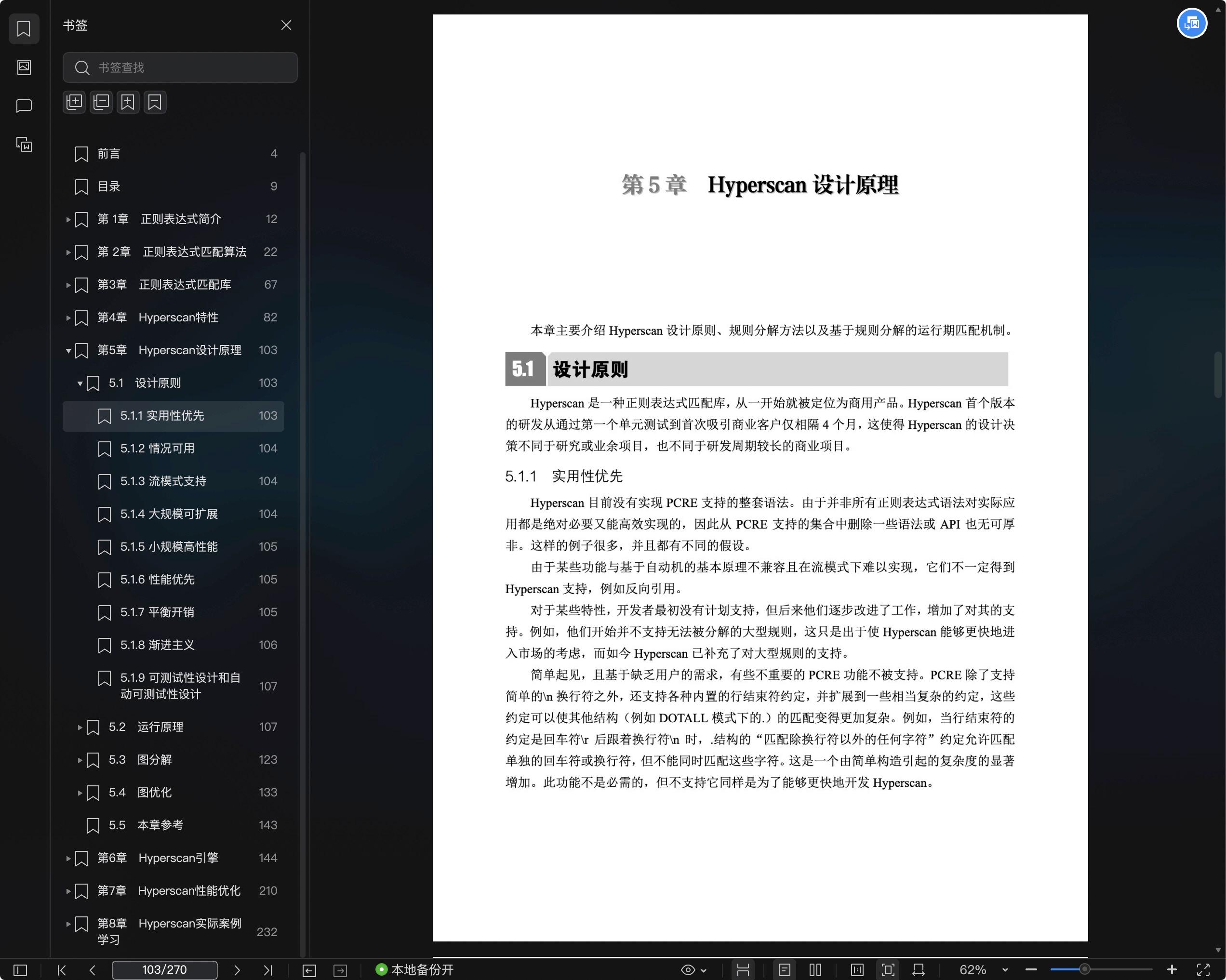Go back to previous view
Image resolution: width=1226 pixels, height=980 pixels.
309,970
